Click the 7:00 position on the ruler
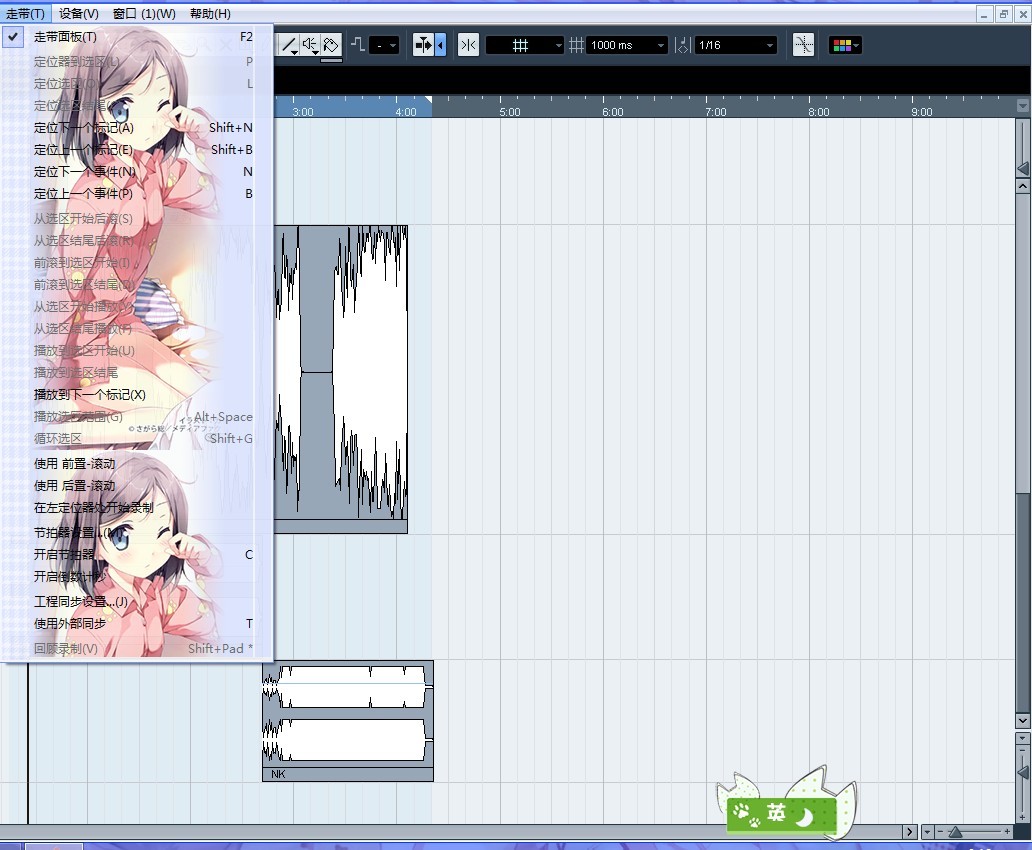 (715, 112)
